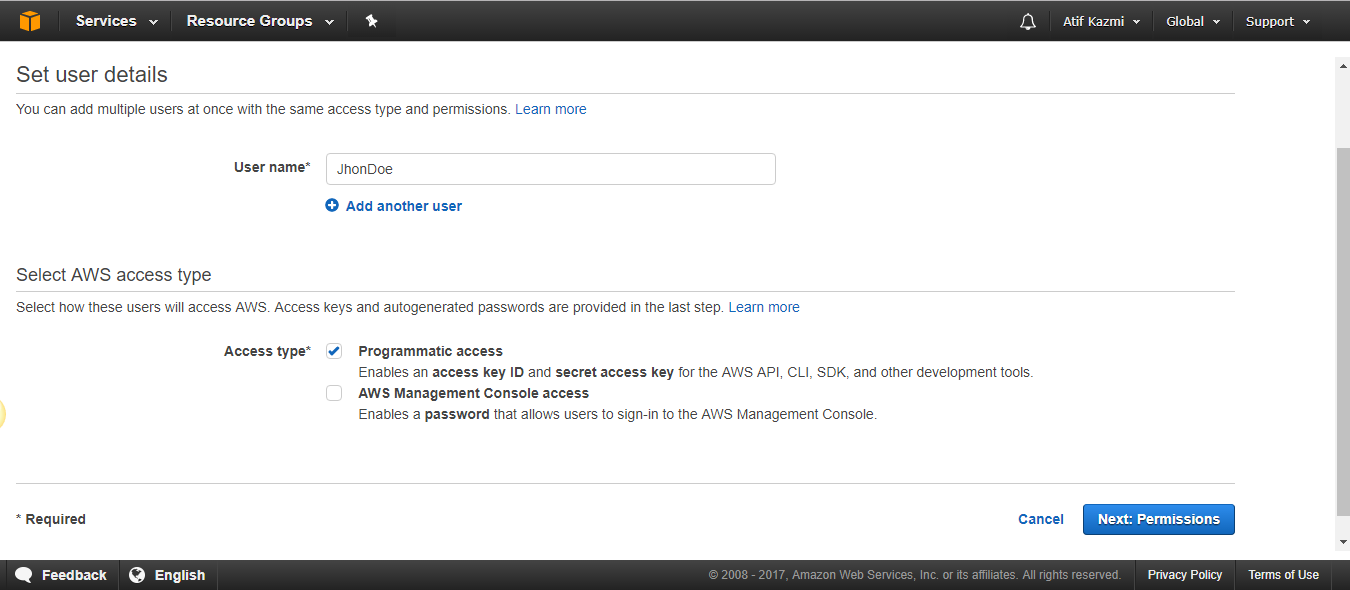Click the scrollbar down arrow
The width and height of the screenshot is (1350, 590).
1342,543
